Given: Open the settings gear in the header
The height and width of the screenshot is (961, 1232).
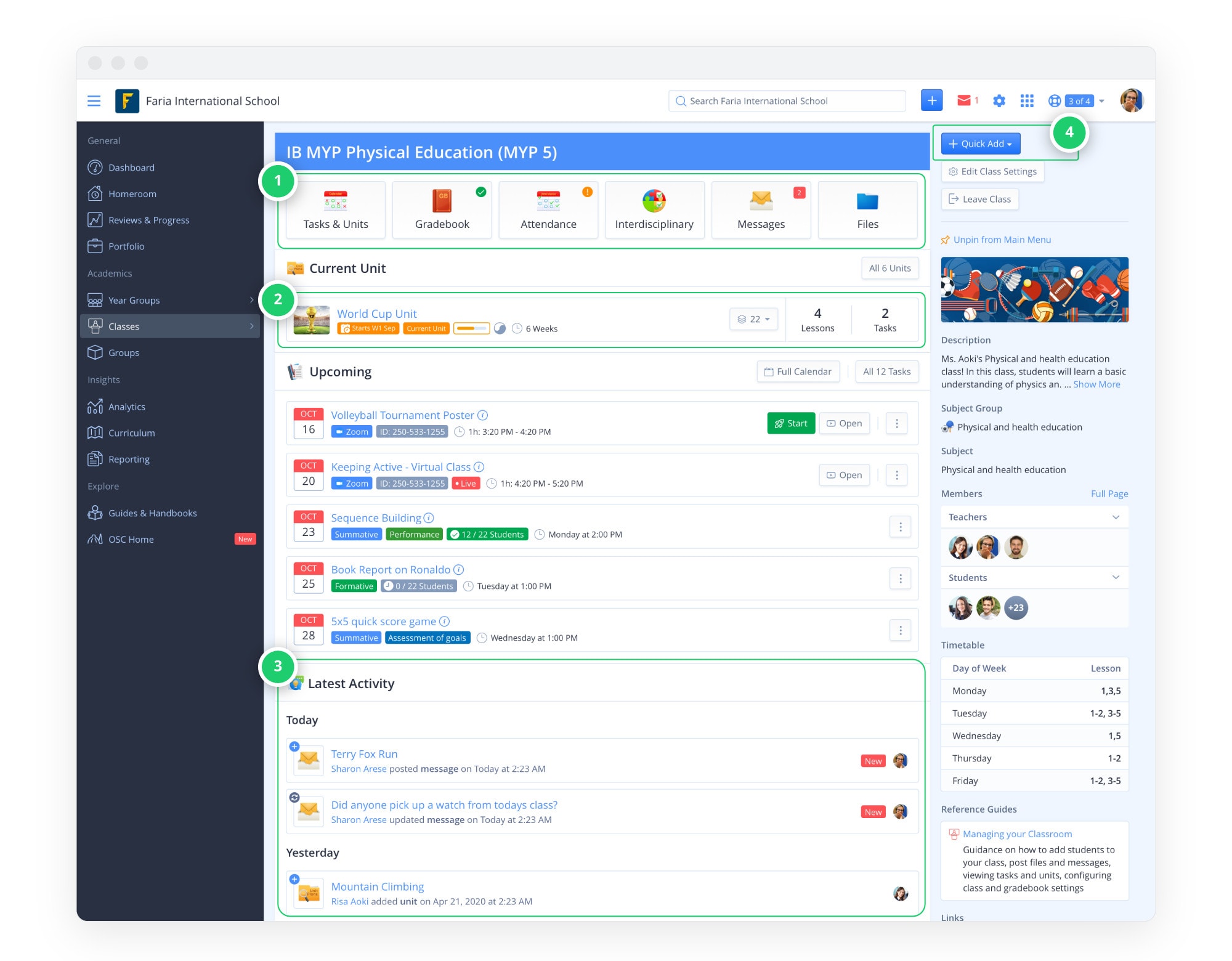Looking at the screenshot, I should point(999,101).
